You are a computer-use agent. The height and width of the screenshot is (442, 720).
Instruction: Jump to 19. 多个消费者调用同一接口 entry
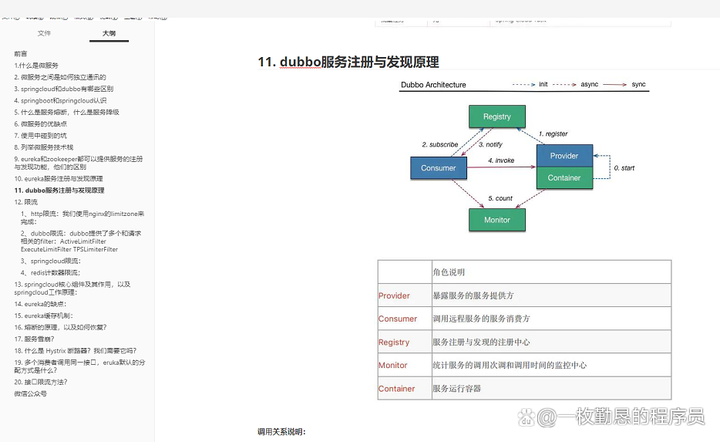79,366
